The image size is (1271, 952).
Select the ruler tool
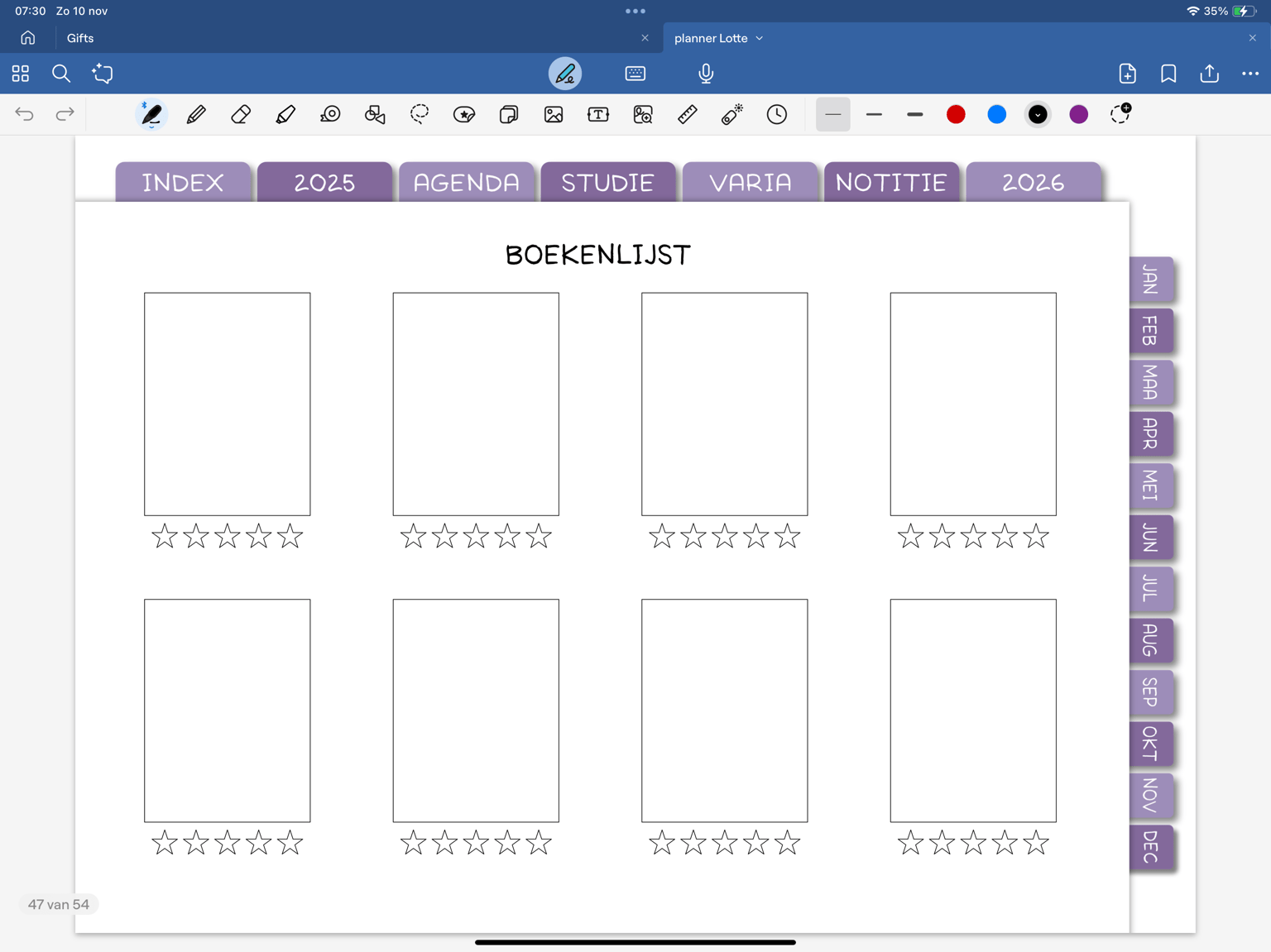point(688,114)
